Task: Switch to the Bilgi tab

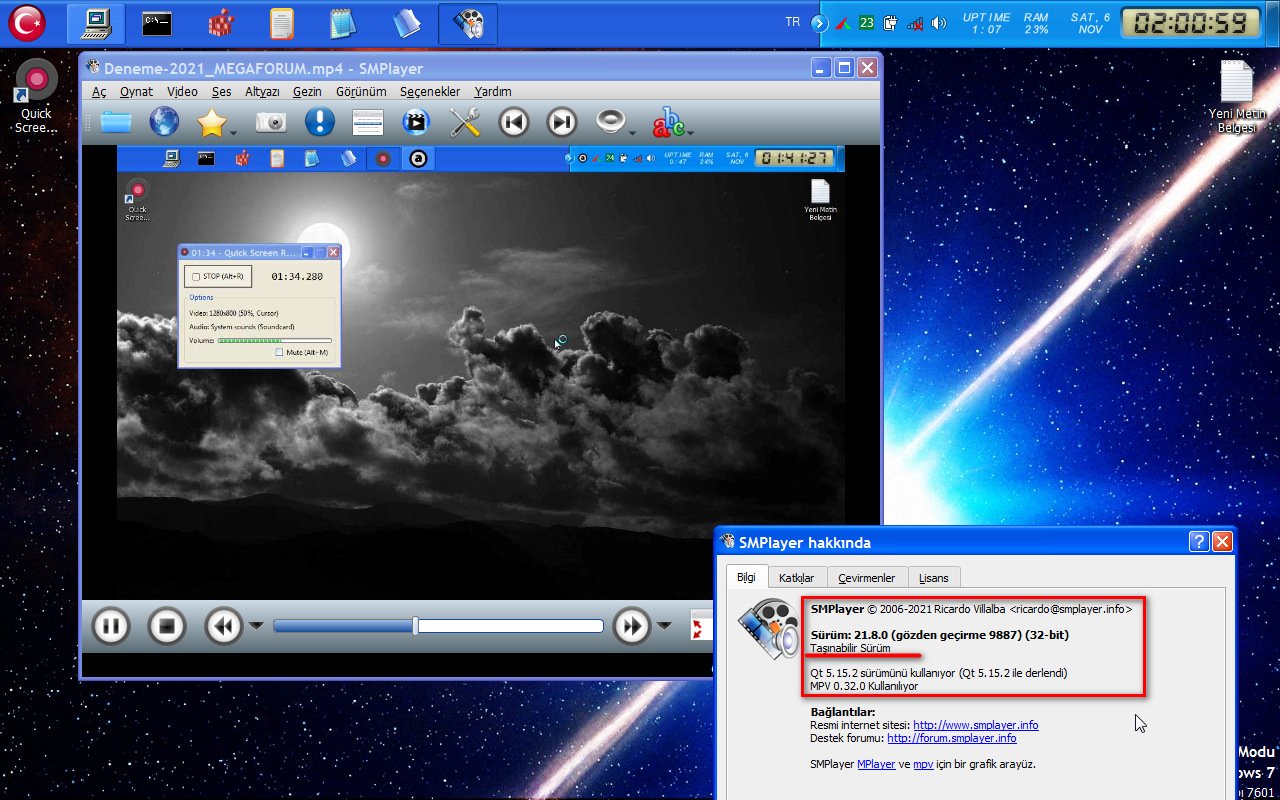Action: (x=747, y=577)
